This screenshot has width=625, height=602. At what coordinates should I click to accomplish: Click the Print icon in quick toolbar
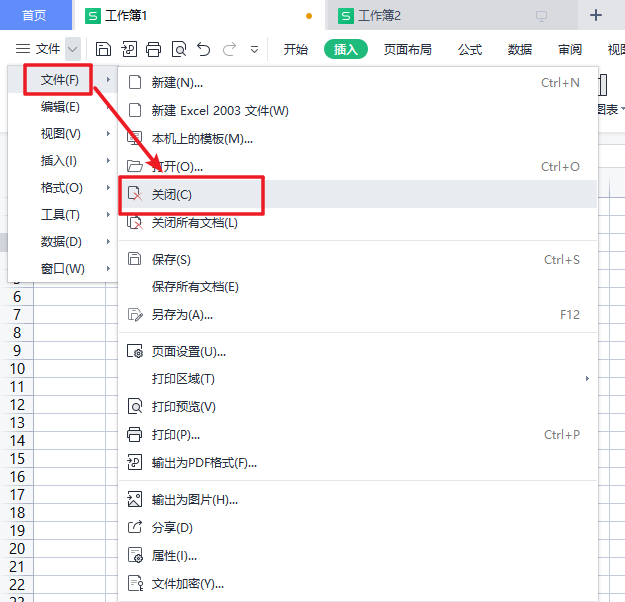(x=154, y=49)
